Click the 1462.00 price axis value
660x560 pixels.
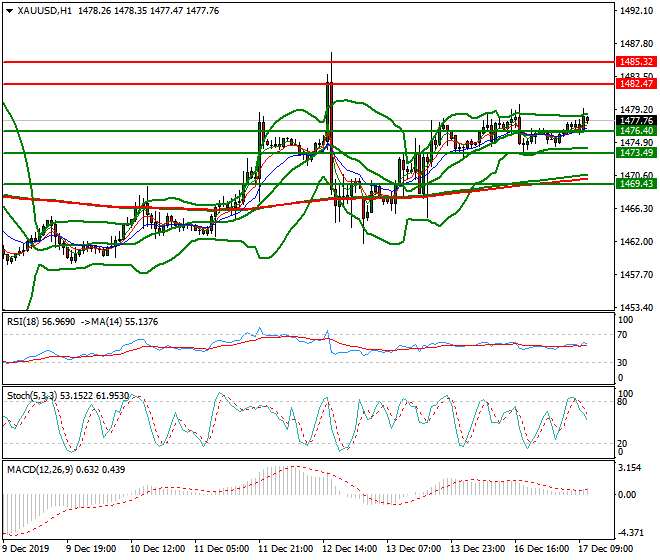click(x=636, y=242)
